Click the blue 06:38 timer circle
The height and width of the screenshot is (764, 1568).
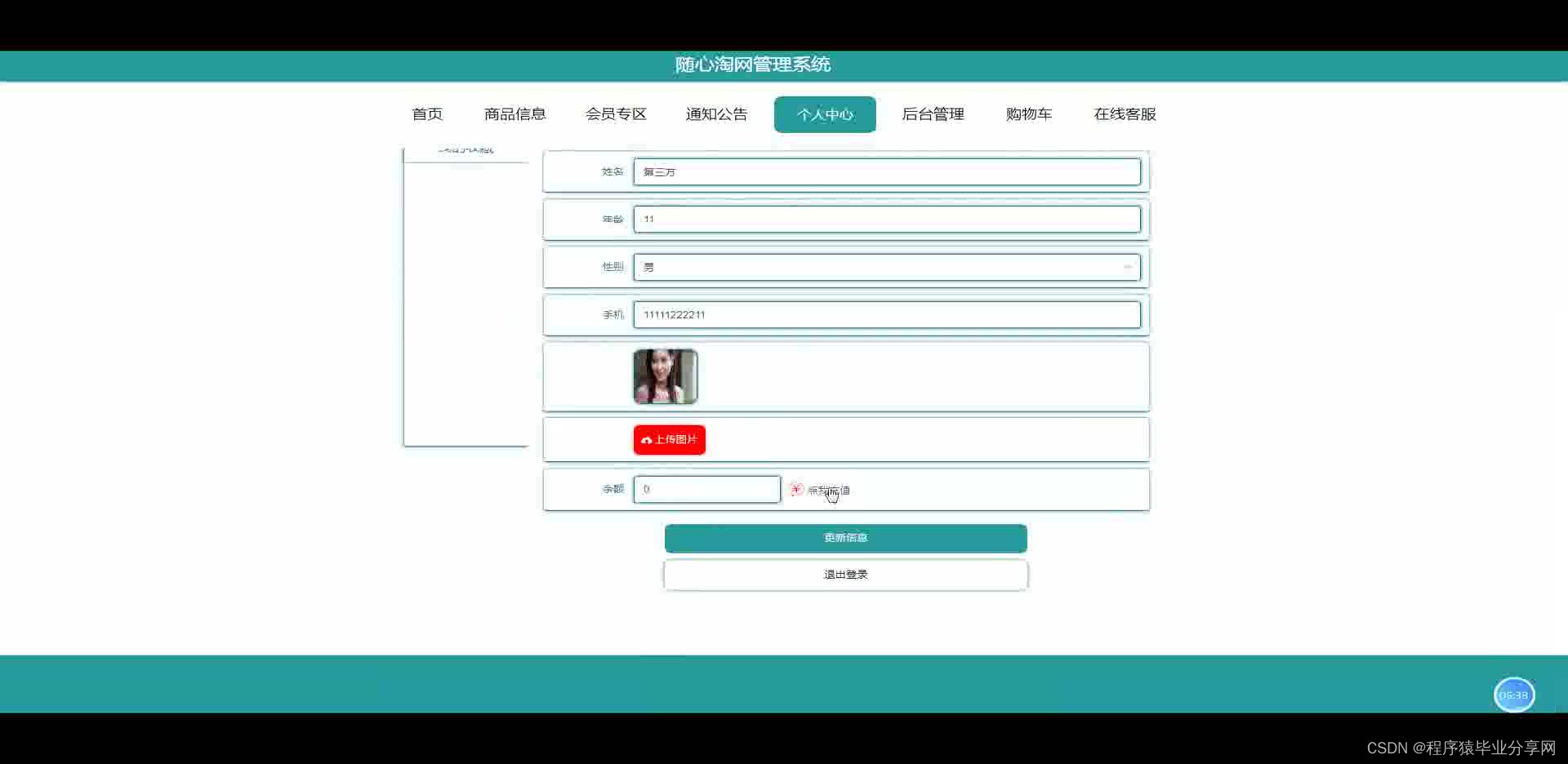[x=1514, y=695]
